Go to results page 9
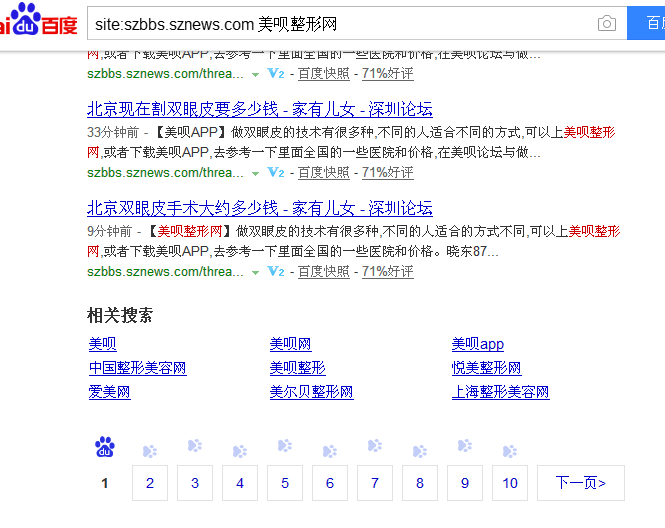Screen dimensions: 665x528 pyautogui.click(x=465, y=483)
